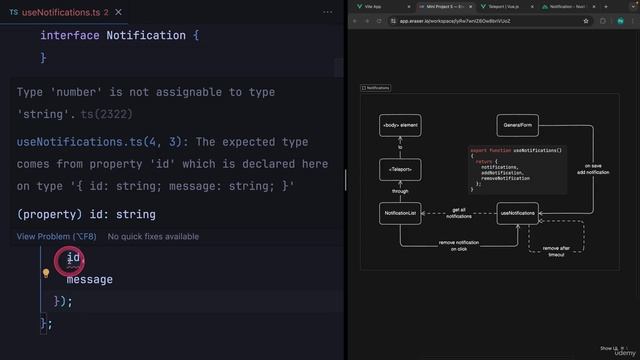
Task: Reload the eraser.io page
Action: point(379,21)
